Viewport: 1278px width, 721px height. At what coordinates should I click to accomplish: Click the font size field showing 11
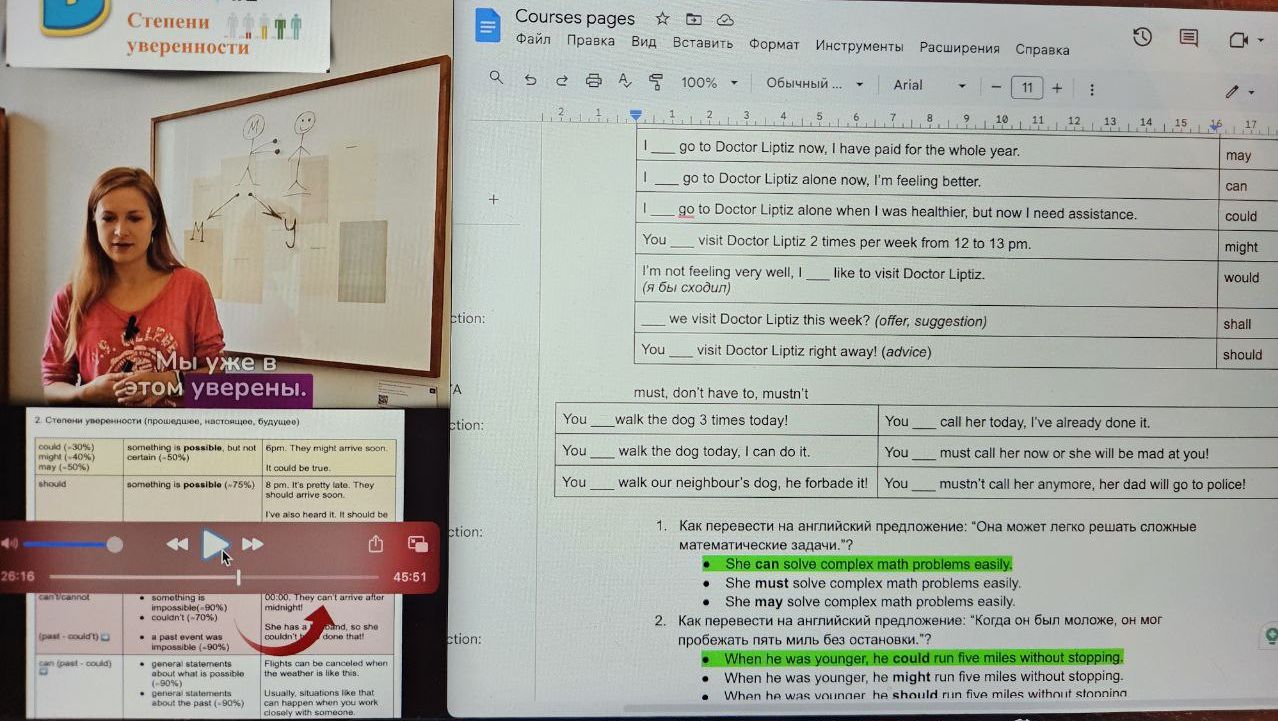tap(1027, 88)
